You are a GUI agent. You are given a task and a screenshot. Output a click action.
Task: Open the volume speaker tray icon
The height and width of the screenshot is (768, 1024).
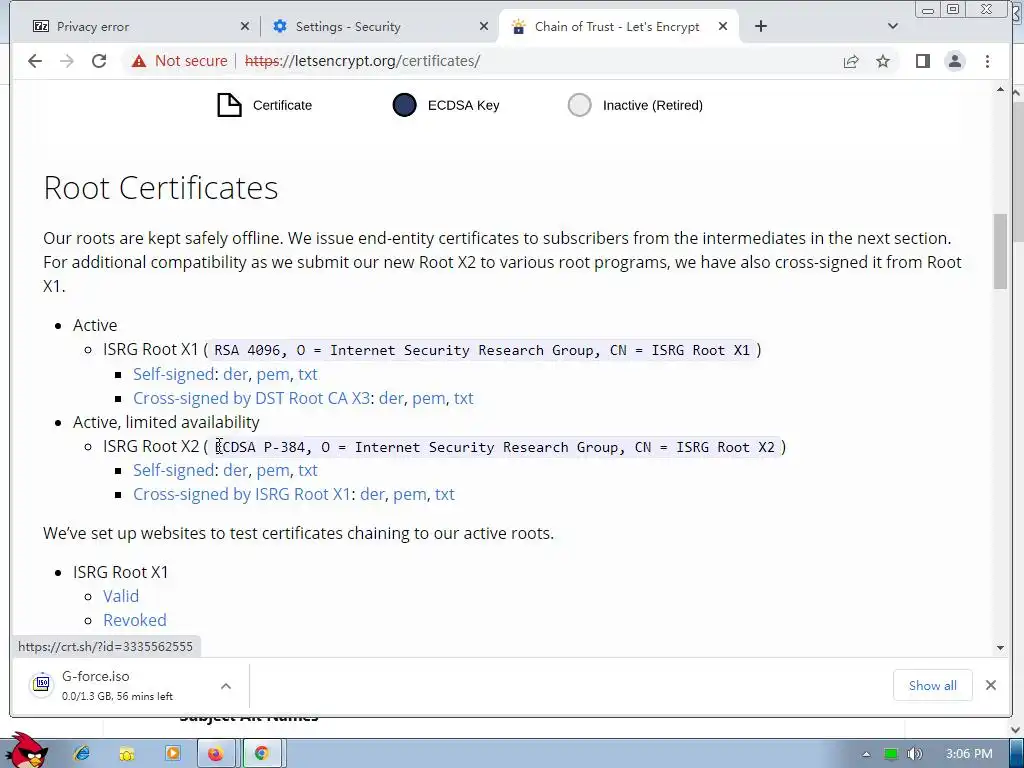[914, 754]
